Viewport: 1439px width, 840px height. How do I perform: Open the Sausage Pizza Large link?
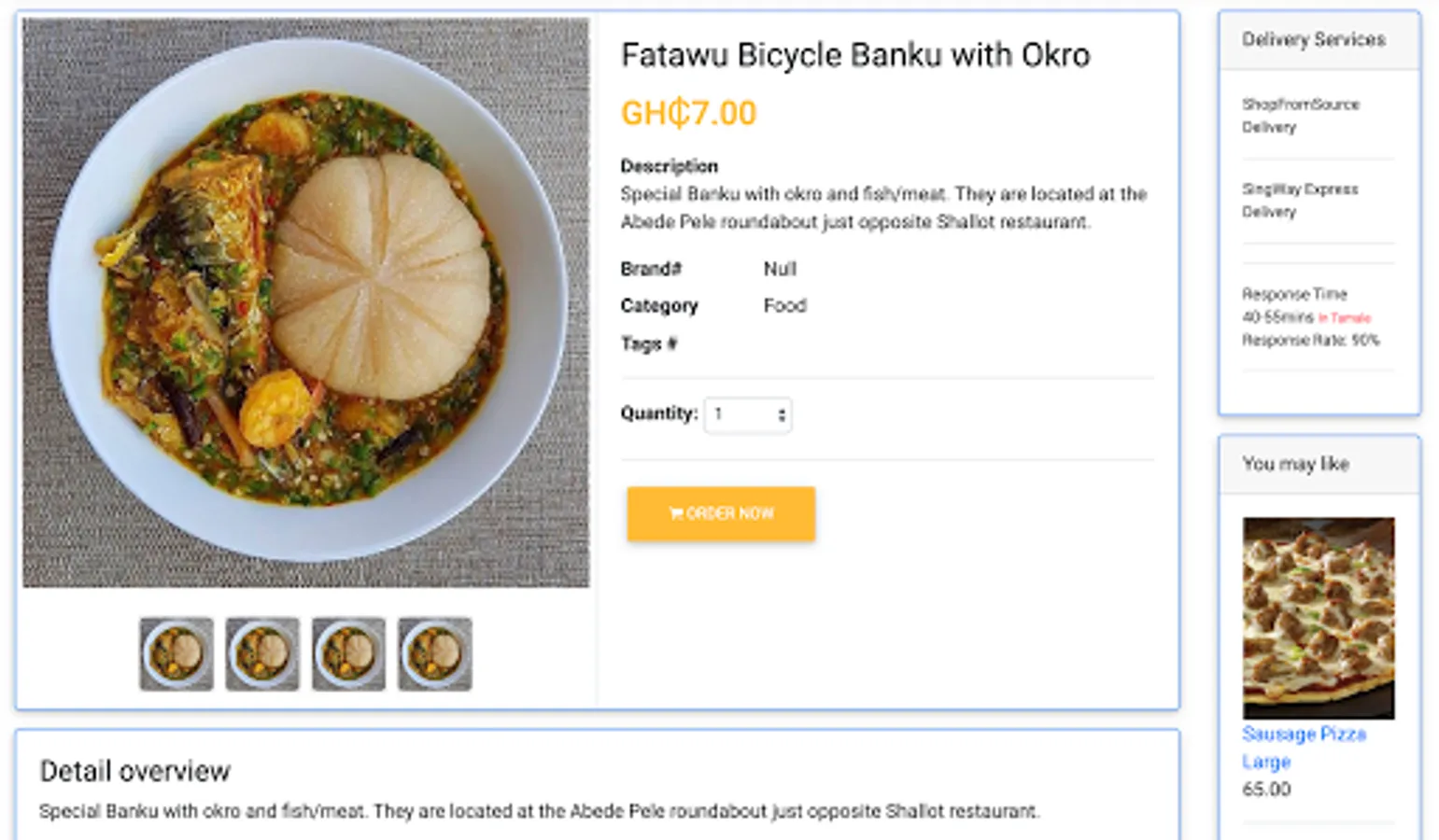(1304, 748)
